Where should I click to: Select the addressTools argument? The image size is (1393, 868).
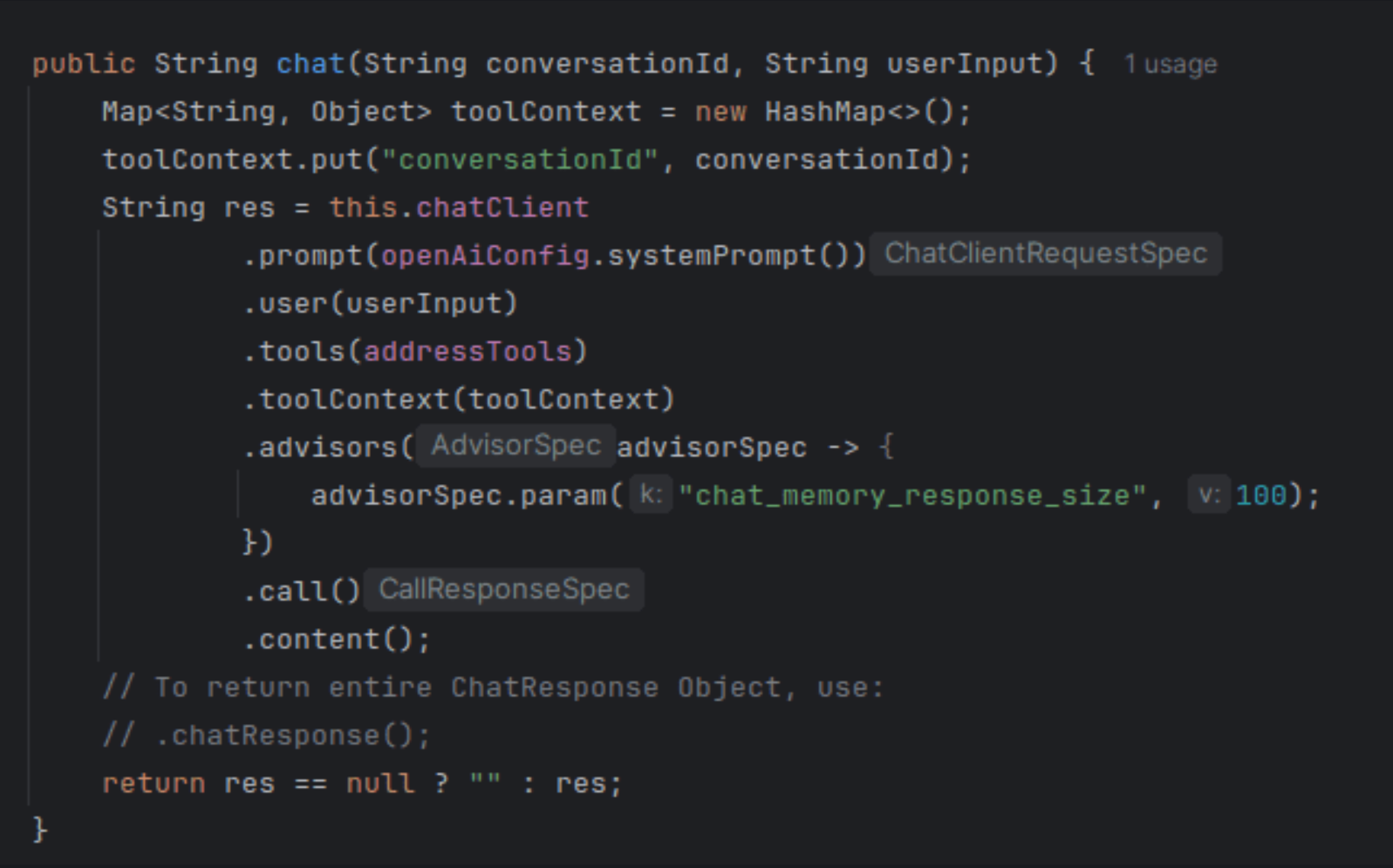click(x=468, y=352)
